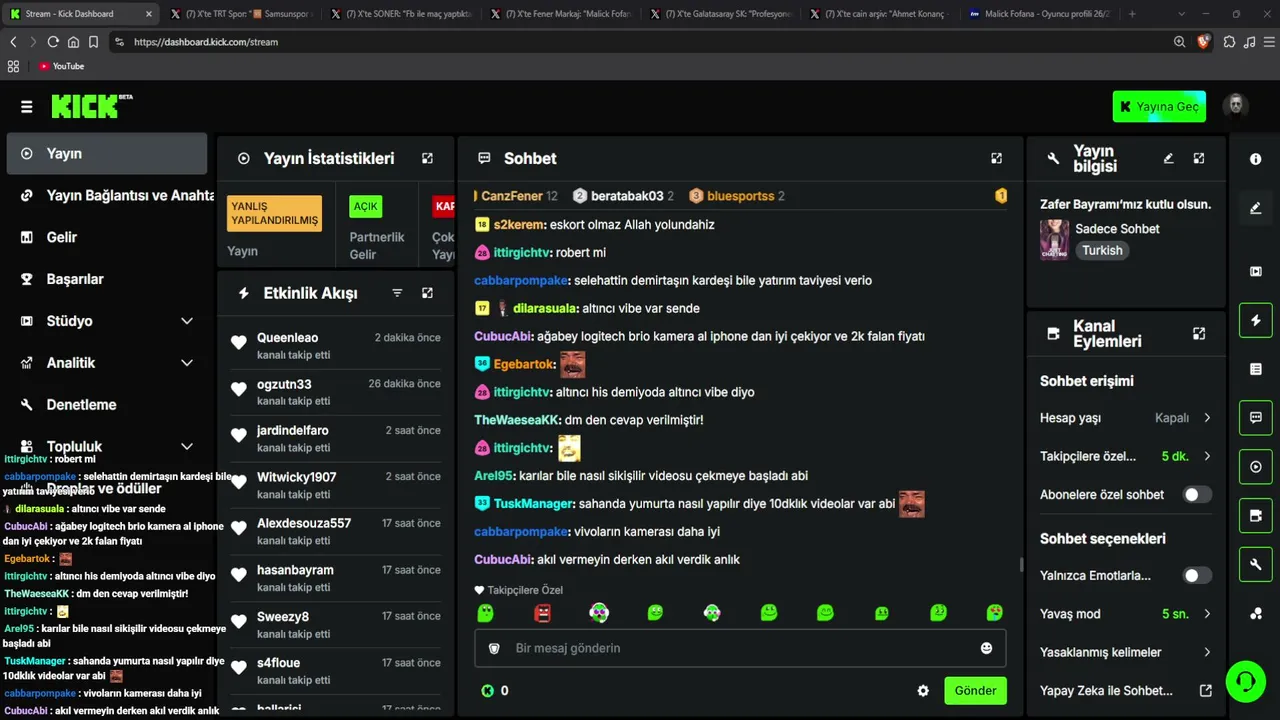The image size is (1280, 720).
Task: Open chat settings gear next to Gönder
Action: [923, 691]
